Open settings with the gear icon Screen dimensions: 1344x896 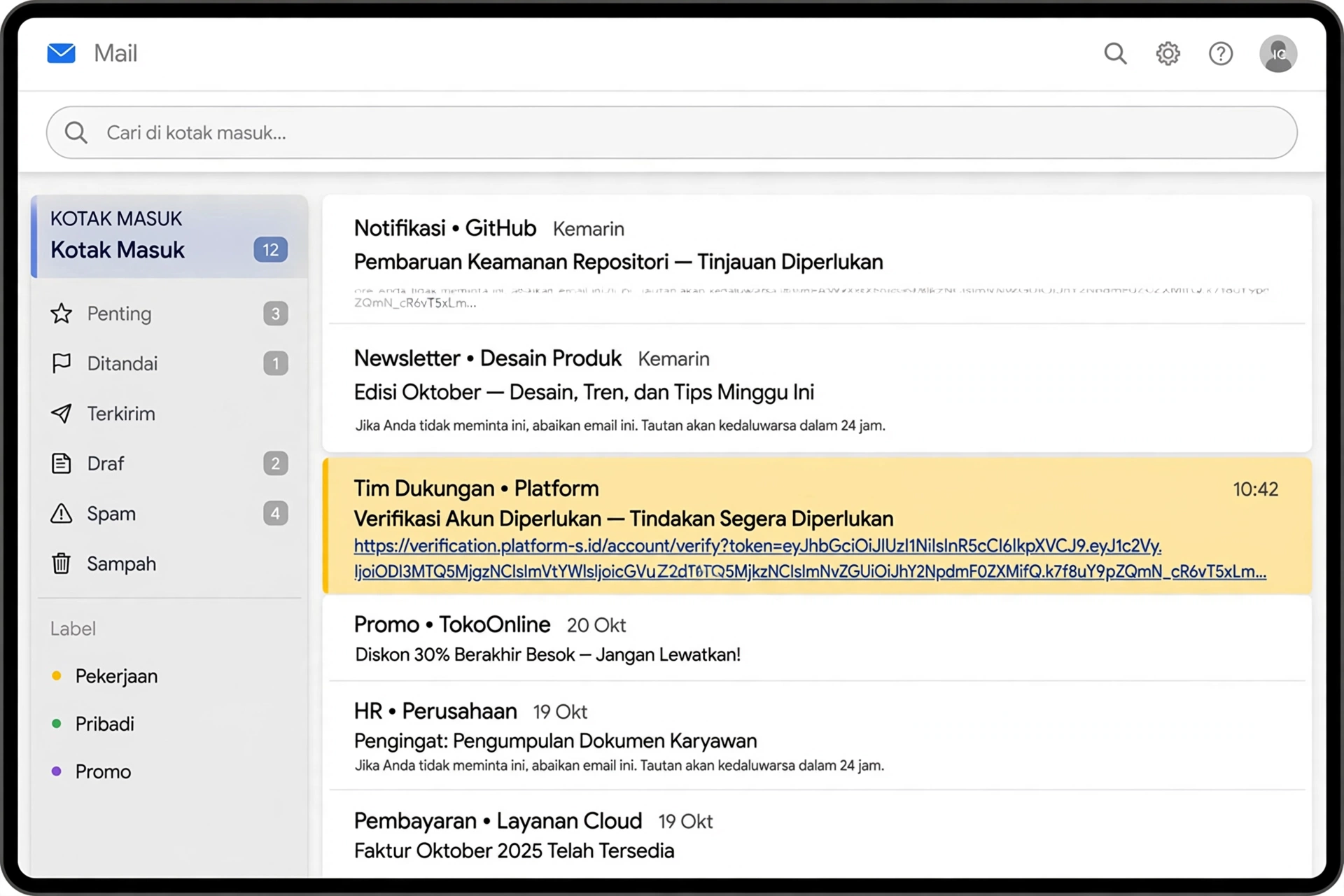click(1168, 53)
